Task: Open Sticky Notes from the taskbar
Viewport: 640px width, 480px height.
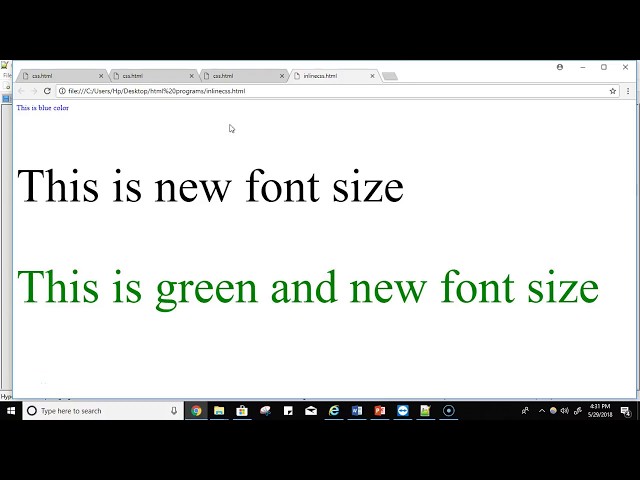Action: (288, 411)
